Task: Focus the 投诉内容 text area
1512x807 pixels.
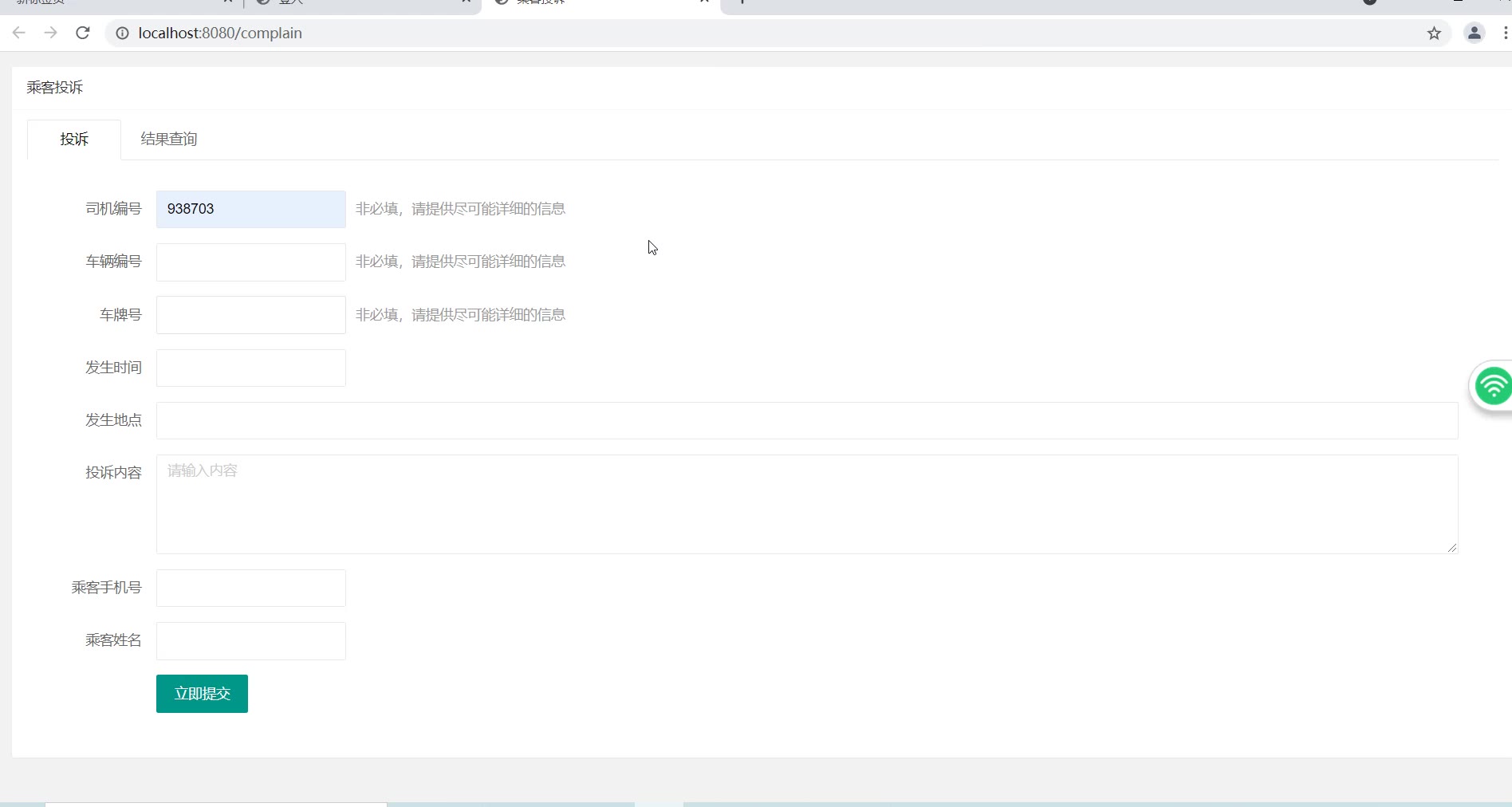Action: pos(807,504)
